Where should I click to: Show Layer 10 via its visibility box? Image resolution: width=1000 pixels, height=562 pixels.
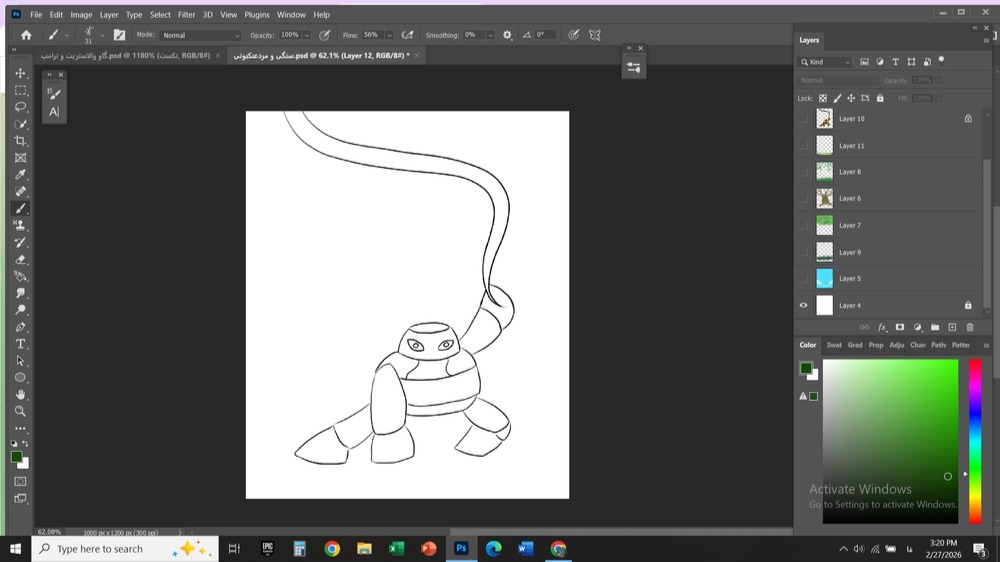point(804,119)
